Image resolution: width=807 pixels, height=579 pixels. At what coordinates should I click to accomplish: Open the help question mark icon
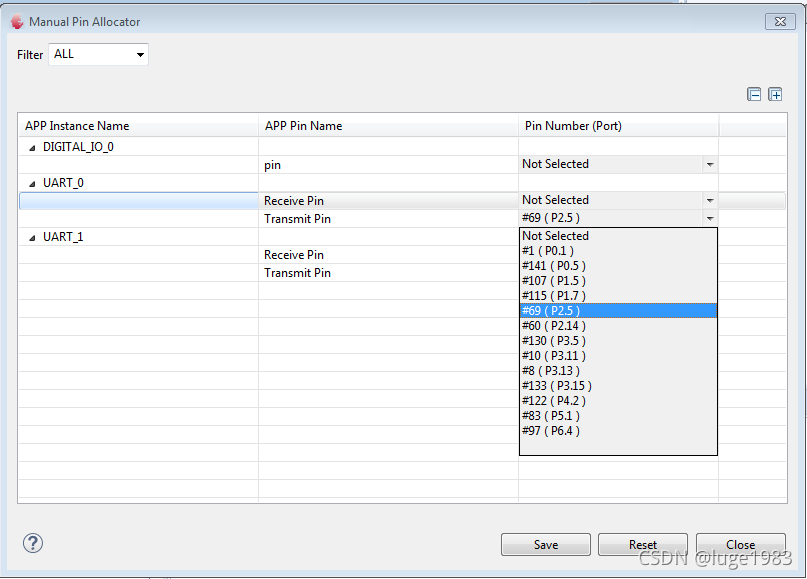pyautogui.click(x=33, y=543)
